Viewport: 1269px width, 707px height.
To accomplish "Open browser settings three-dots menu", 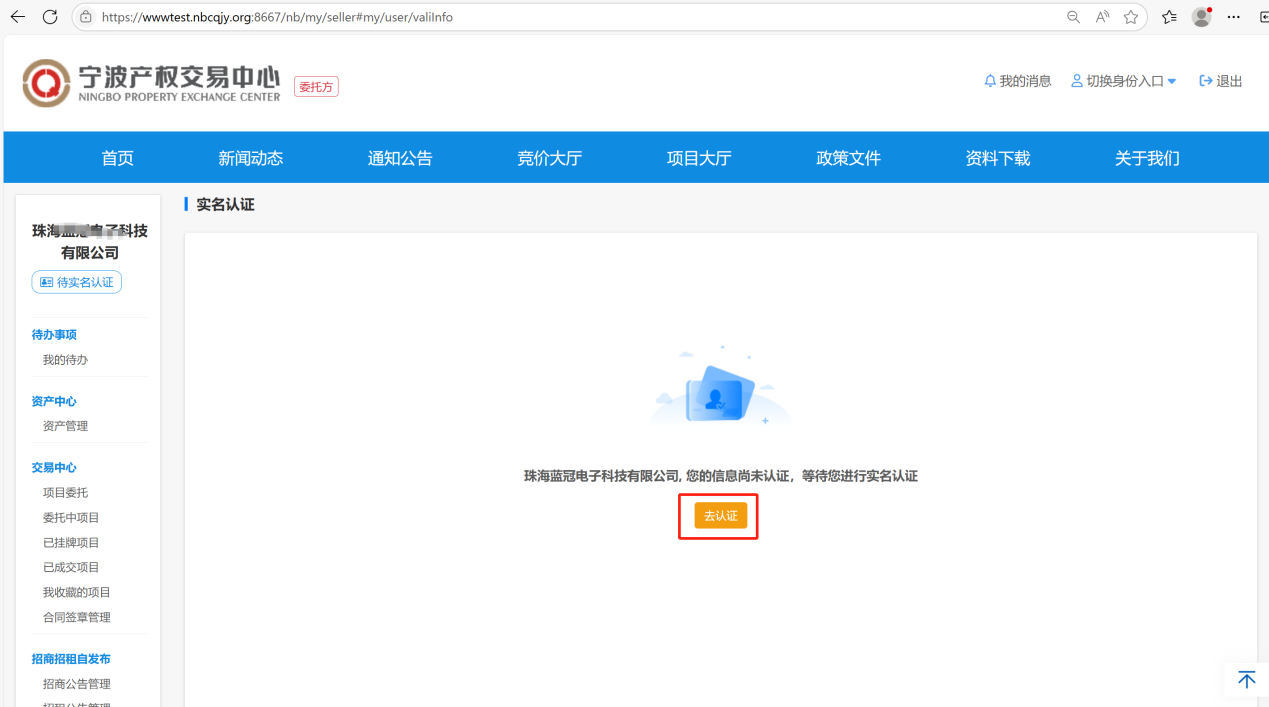I will (1234, 17).
